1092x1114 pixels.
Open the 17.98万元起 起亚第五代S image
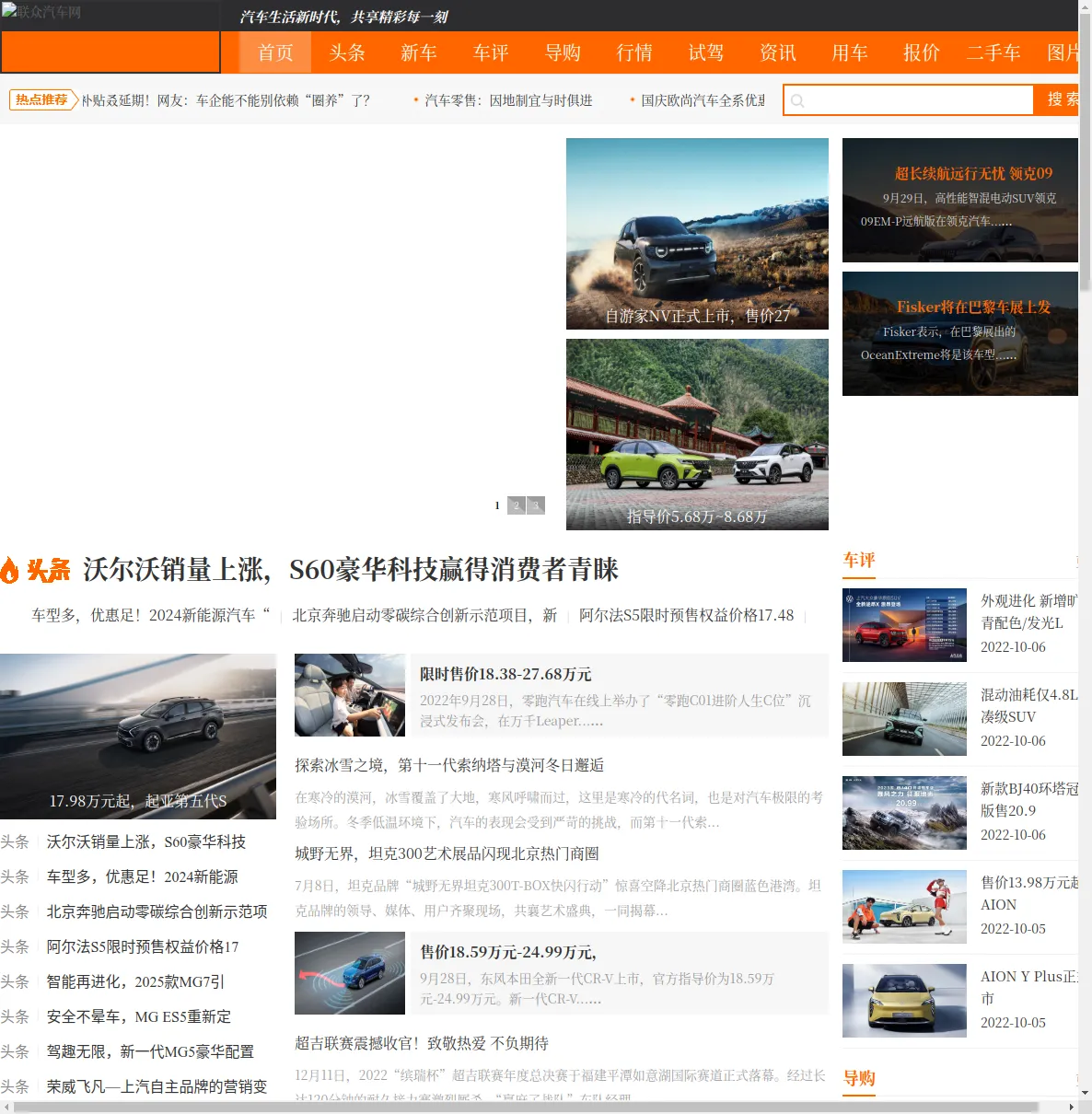pyautogui.click(x=138, y=737)
